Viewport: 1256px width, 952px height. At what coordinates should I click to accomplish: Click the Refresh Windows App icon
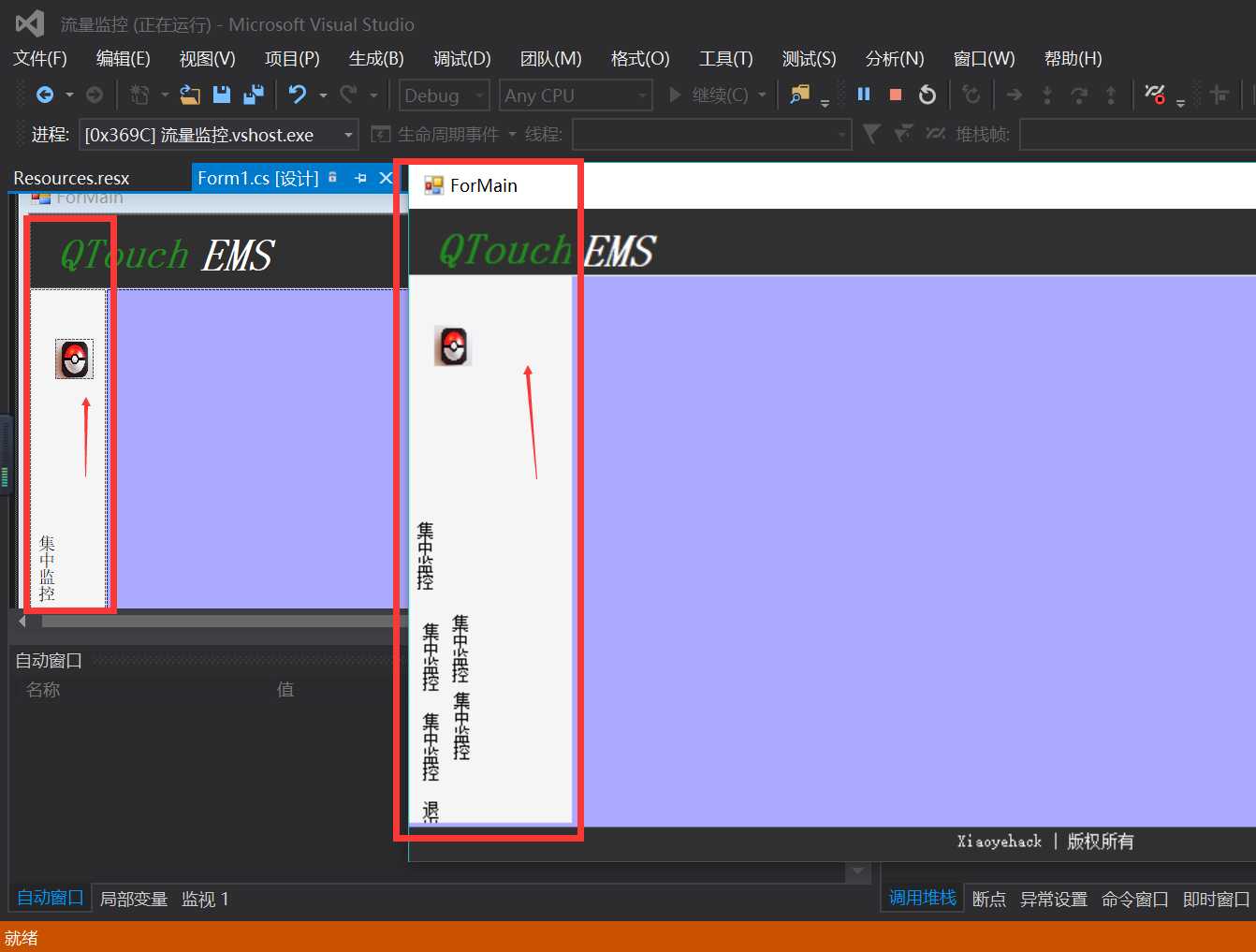point(971,95)
